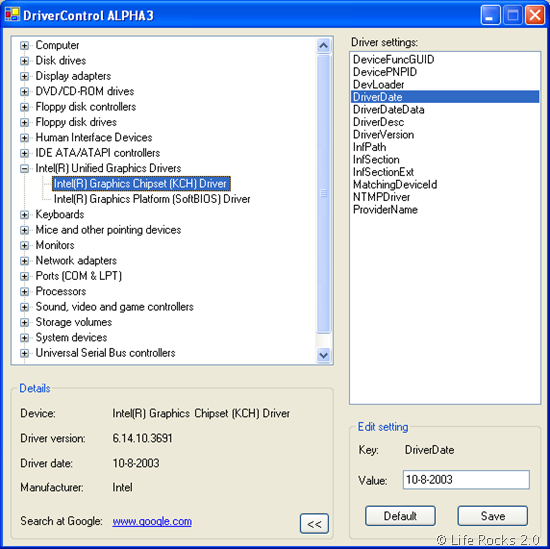
Task: Expand the Keyboards node
Action: (24, 215)
